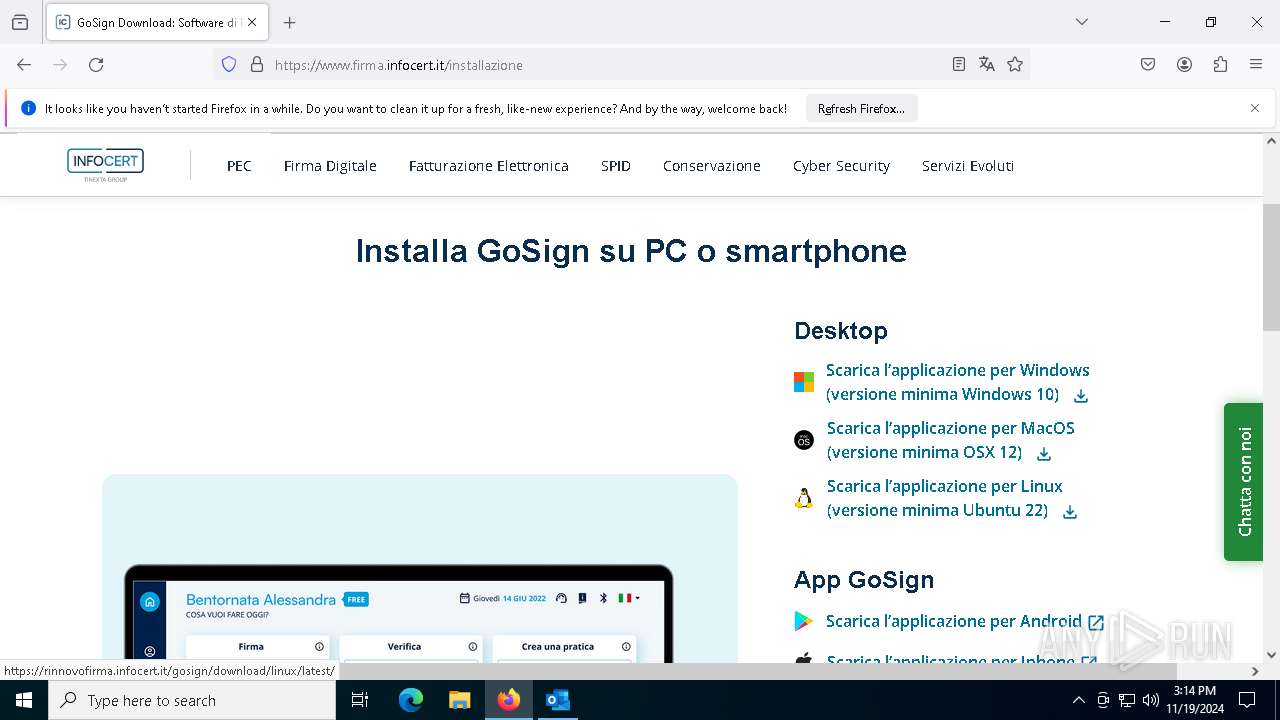Image resolution: width=1280 pixels, height=720 pixels.
Task: Click the Windows logo icon beside Windows download
Action: click(x=804, y=382)
